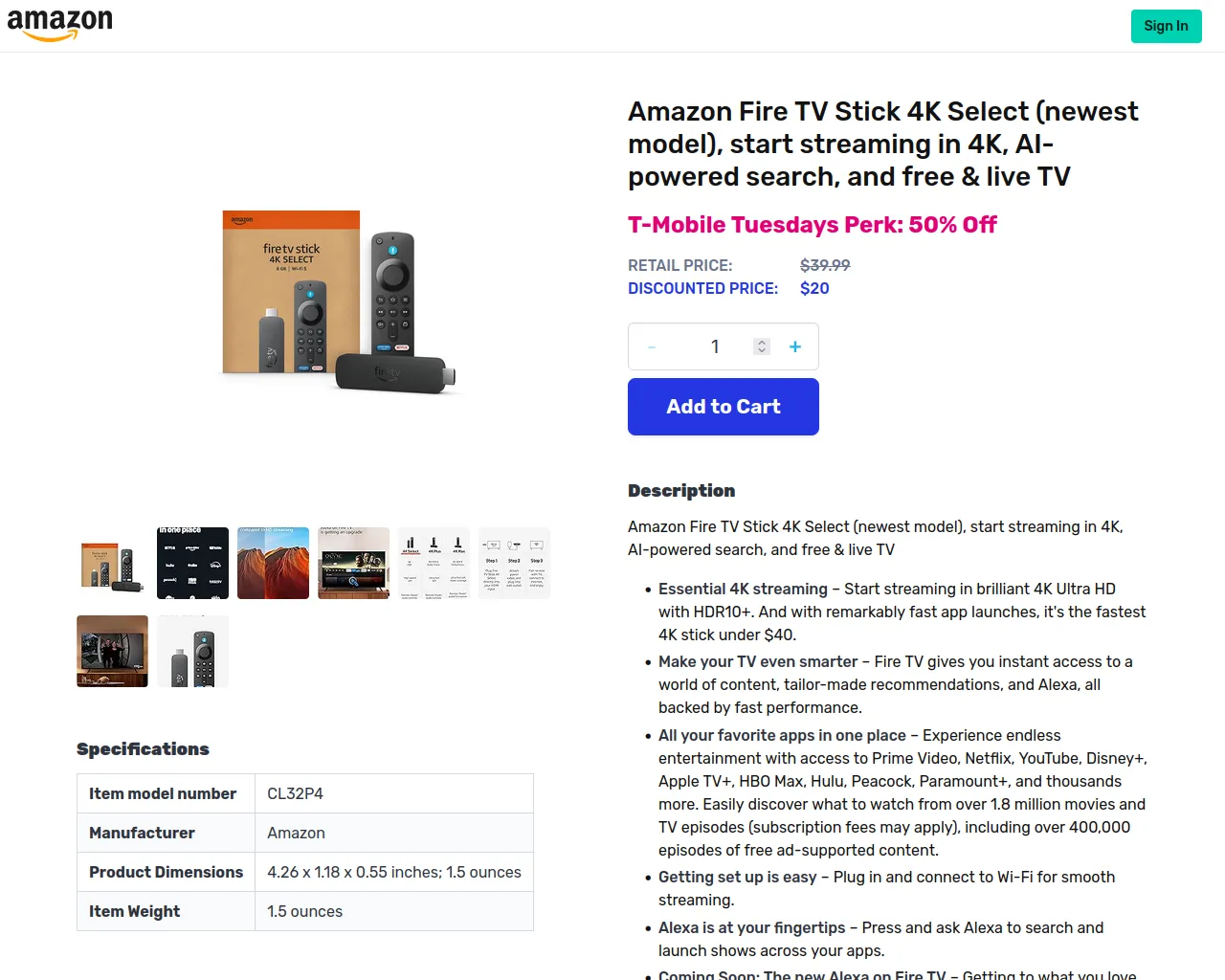
Task: Select the model comparison chart thumbnail
Action: pyautogui.click(x=434, y=563)
